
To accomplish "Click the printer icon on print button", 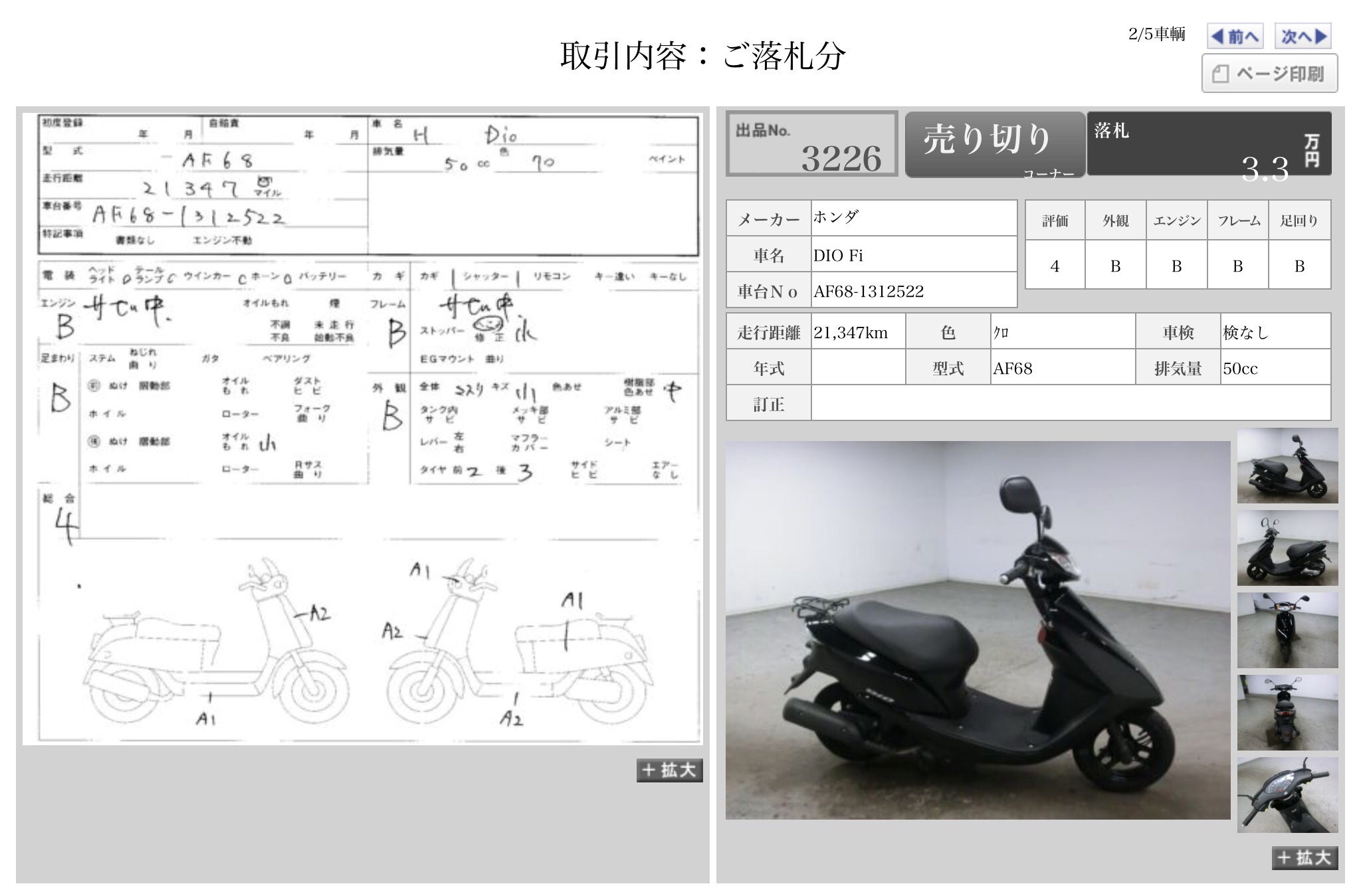I will (x=1220, y=74).
